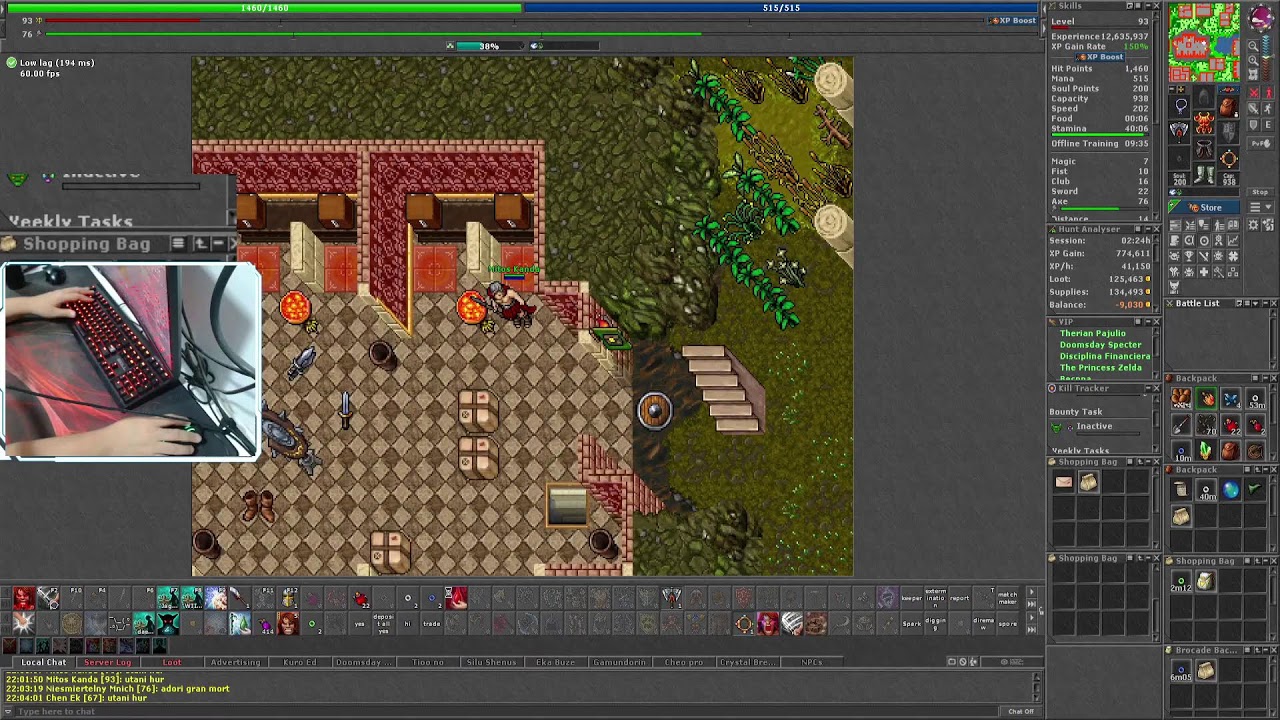Switch to the NPCs chat tab
This screenshot has height=720, width=1280.
pos(812,662)
